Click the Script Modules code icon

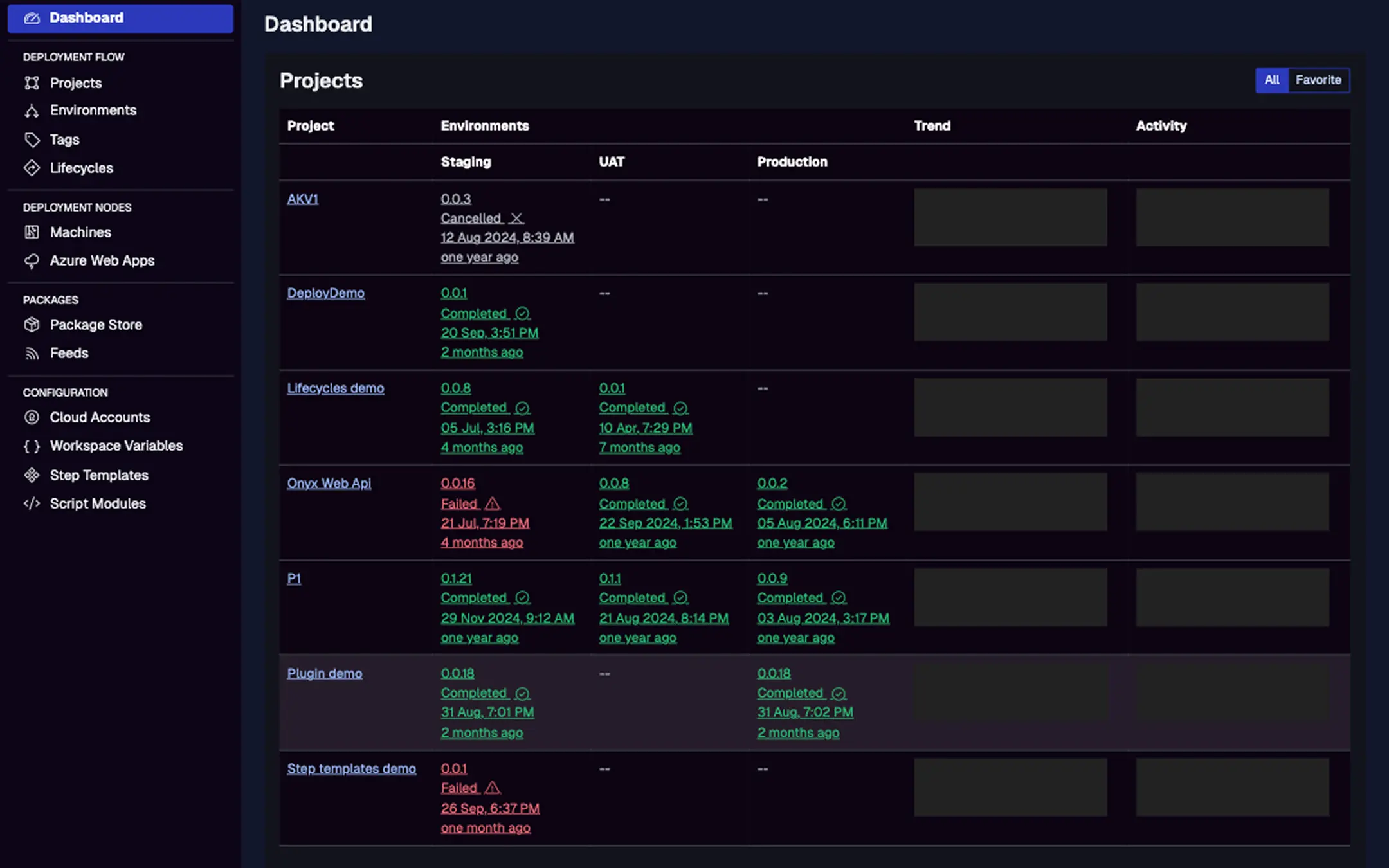[32, 503]
